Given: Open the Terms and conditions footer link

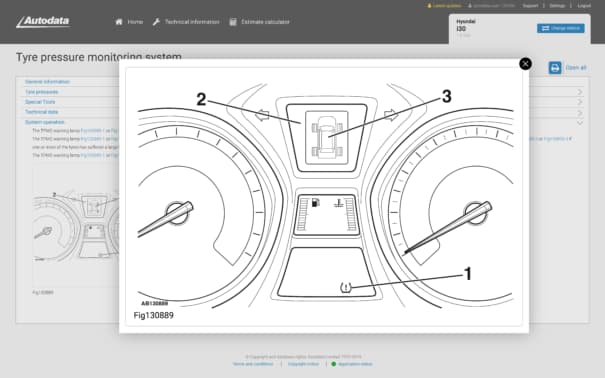Looking at the screenshot, I should [x=253, y=364].
